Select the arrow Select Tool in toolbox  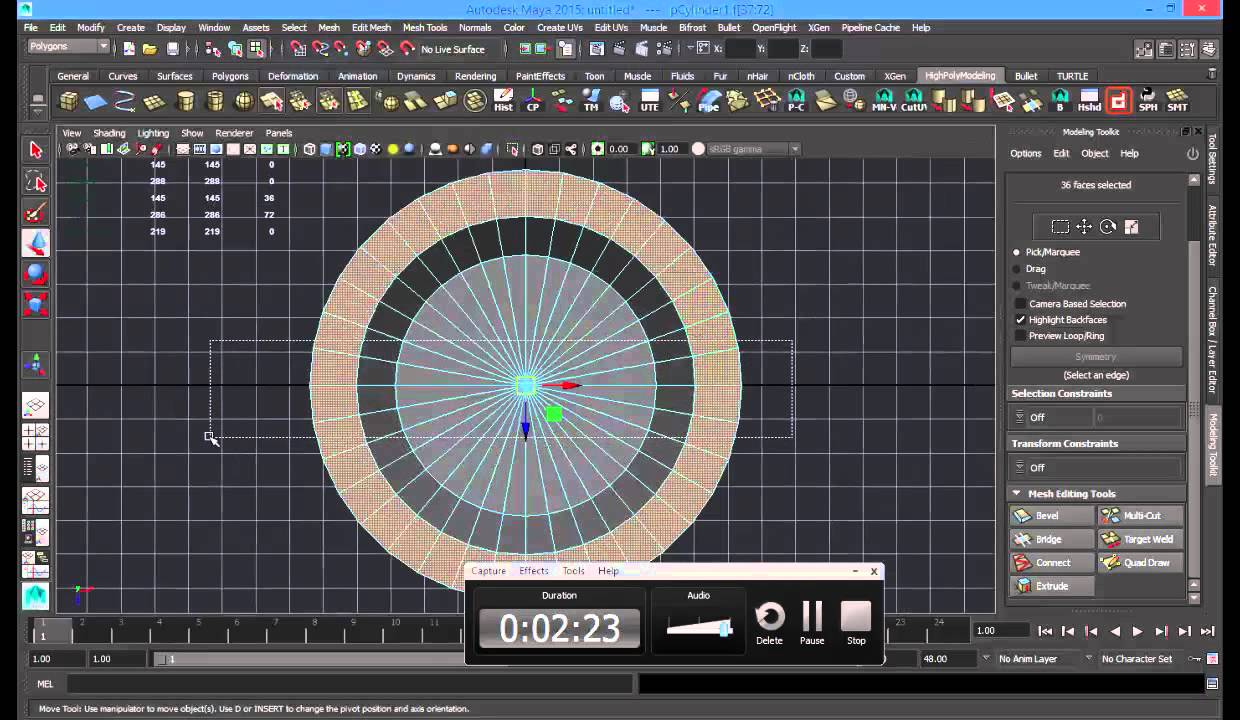(x=36, y=150)
